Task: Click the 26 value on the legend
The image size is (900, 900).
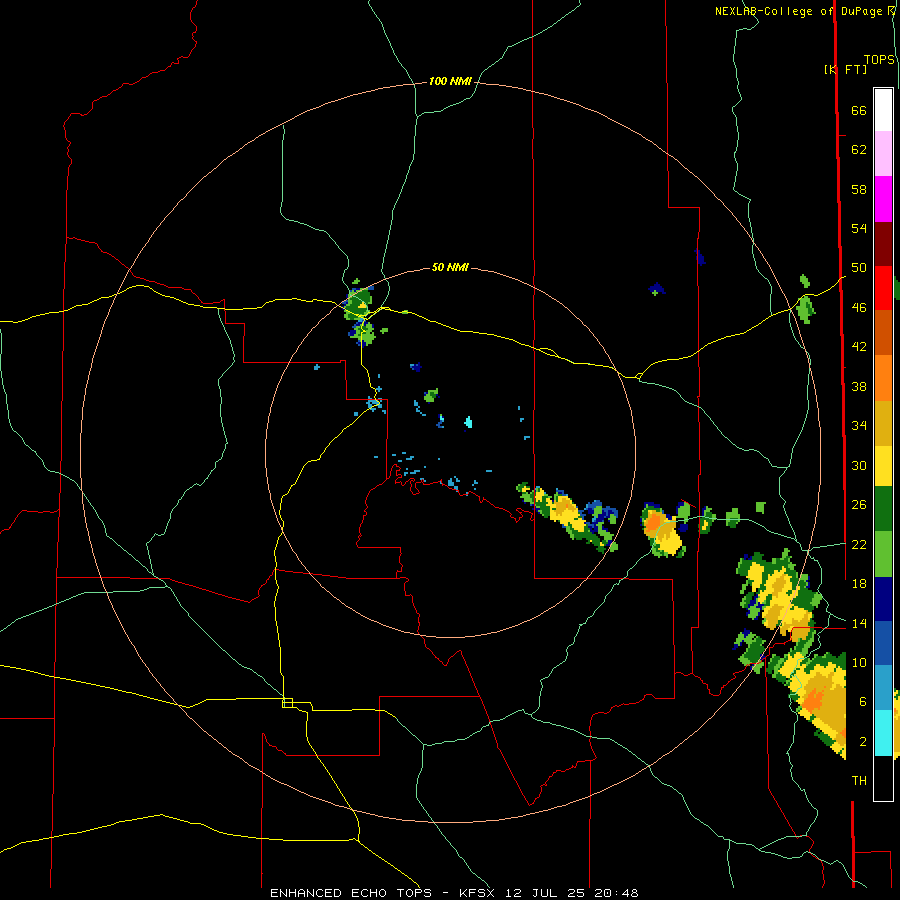Action: [x=859, y=505]
